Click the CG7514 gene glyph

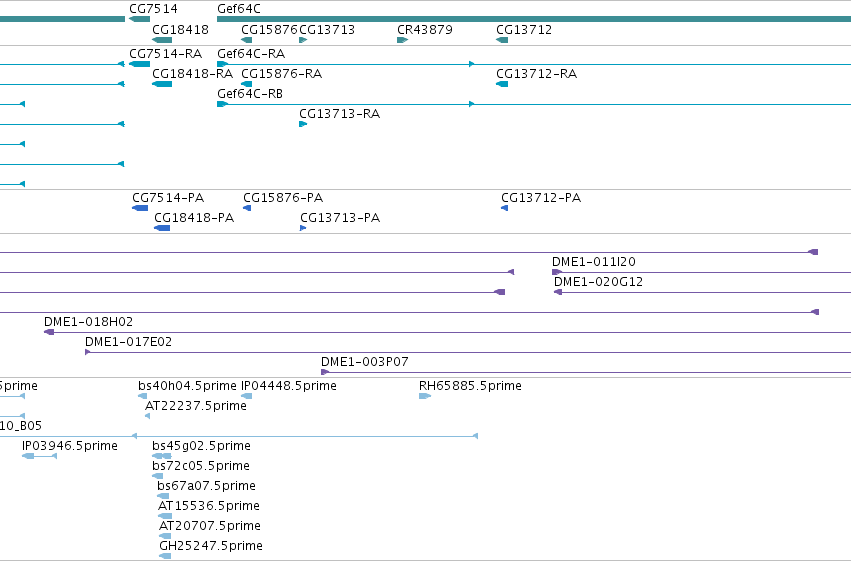(x=139, y=19)
